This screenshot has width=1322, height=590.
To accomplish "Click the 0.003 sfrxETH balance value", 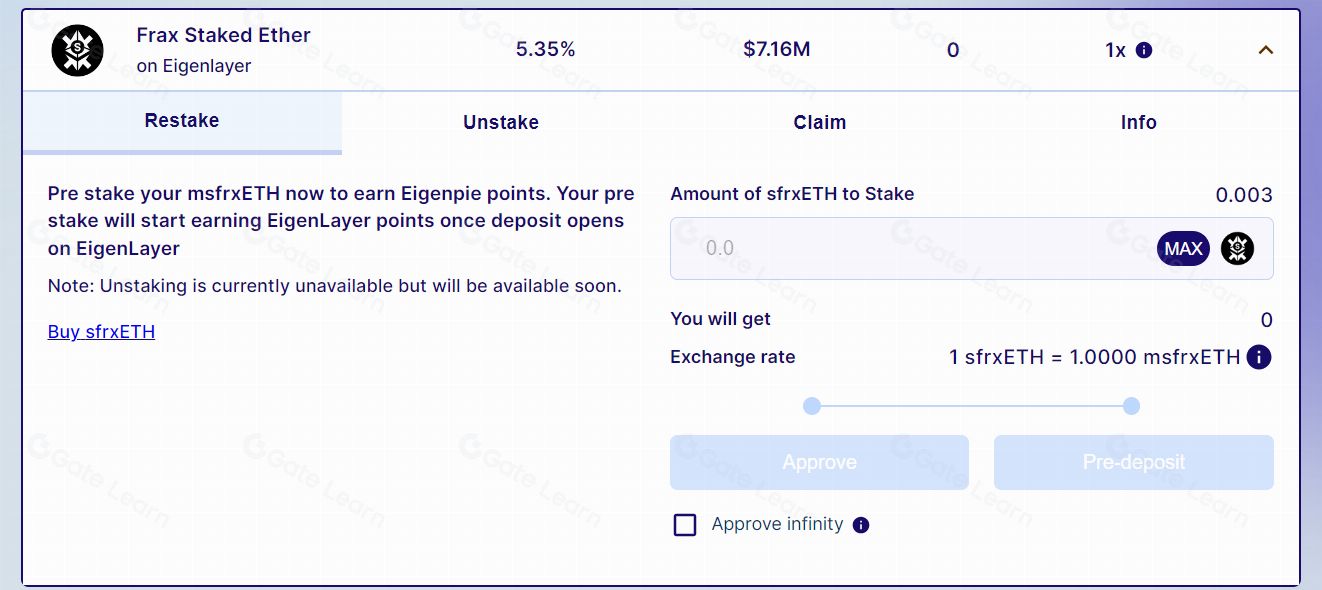I will point(1244,195).
